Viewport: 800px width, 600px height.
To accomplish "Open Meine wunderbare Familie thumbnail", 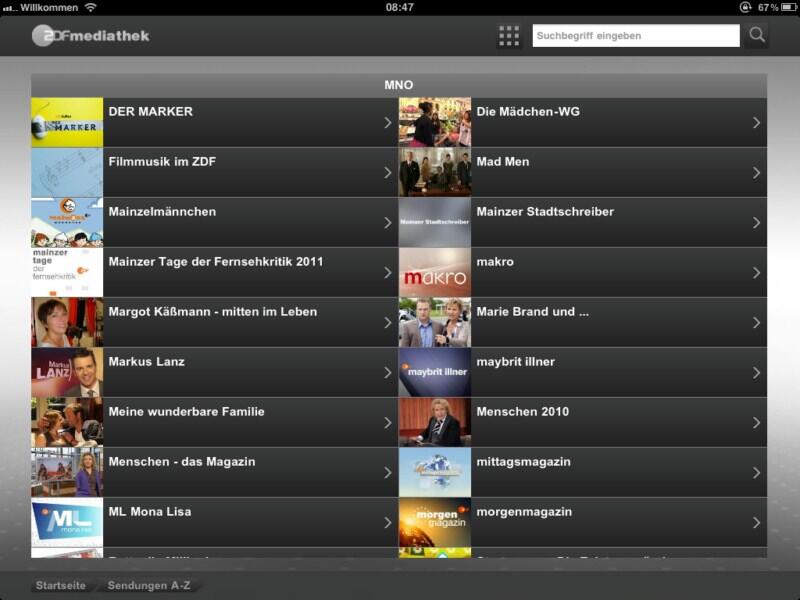I will click(67, 422).
